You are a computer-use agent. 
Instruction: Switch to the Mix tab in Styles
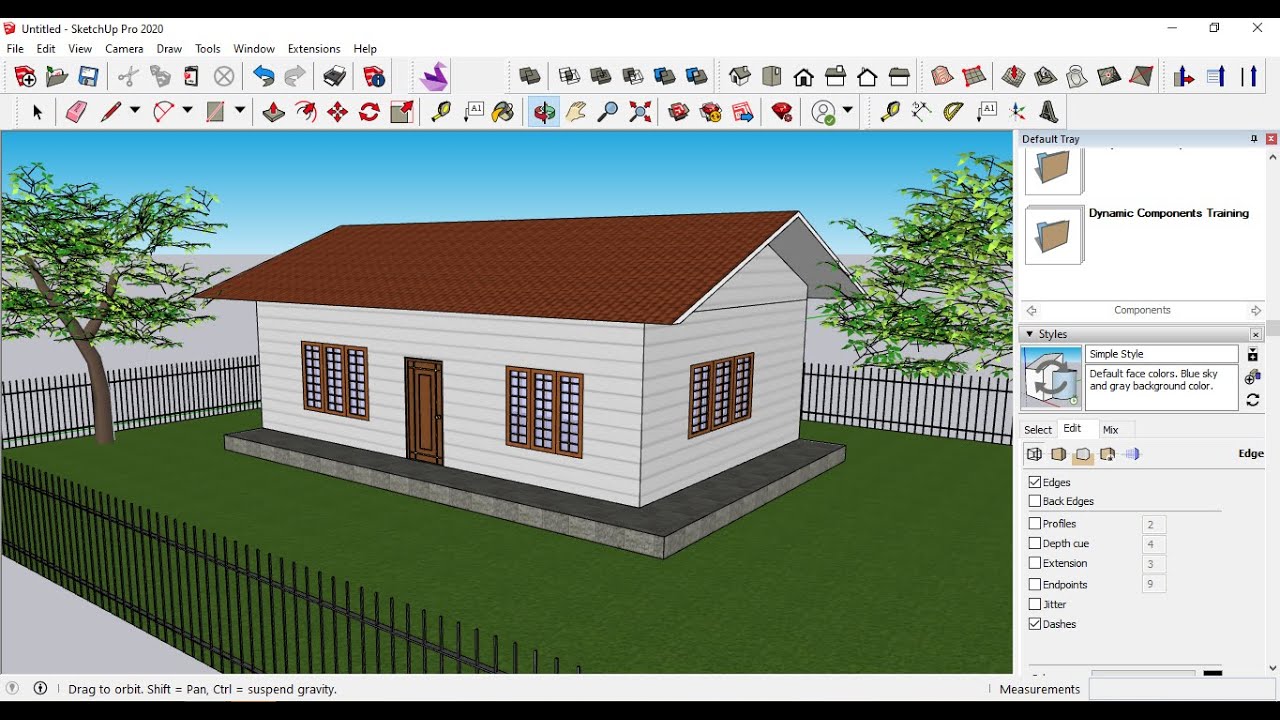pos(1110,430)
